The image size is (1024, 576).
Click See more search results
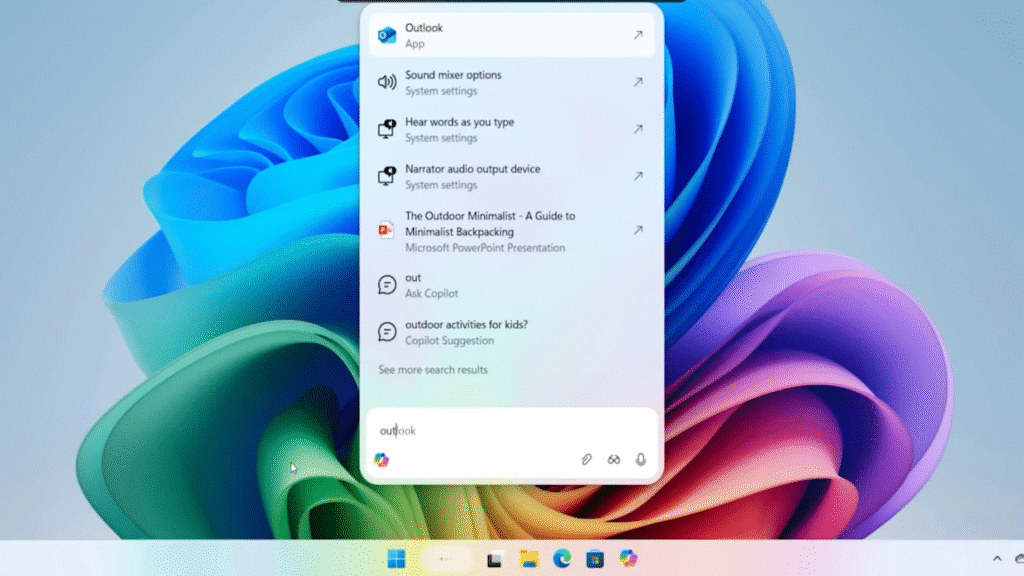coord(433,370)
